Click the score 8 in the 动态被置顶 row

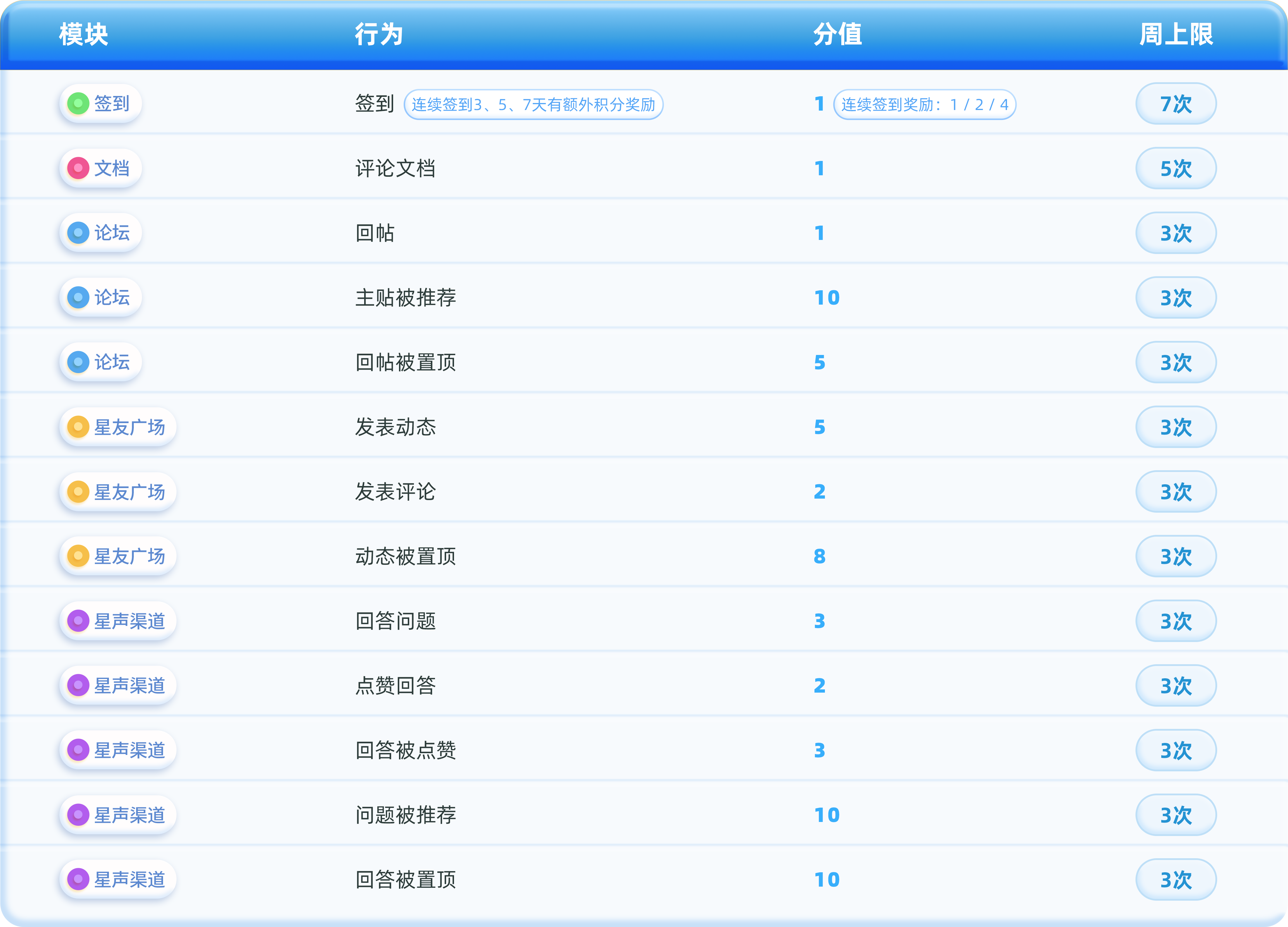click(x=819, y=557)
